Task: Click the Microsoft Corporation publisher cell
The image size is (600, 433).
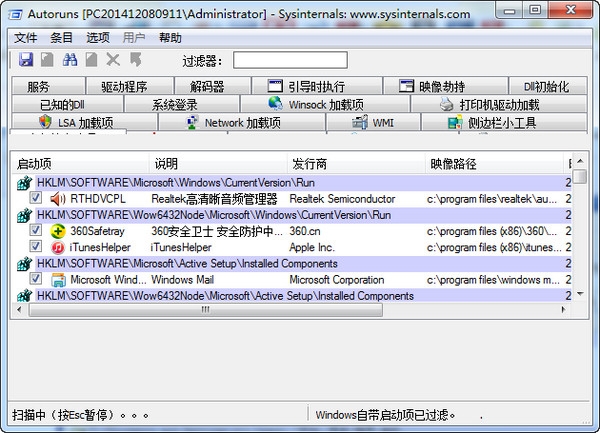Action: point(337,280)
